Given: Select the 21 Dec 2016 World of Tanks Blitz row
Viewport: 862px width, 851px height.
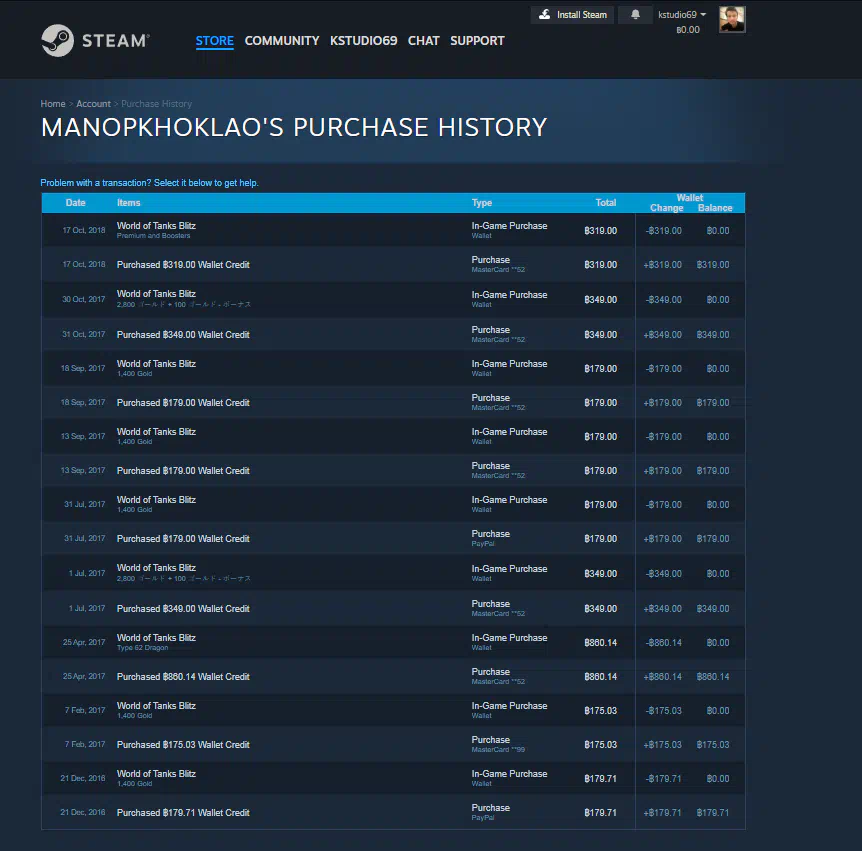Looking at the screenshot, I should click(393, 778).
